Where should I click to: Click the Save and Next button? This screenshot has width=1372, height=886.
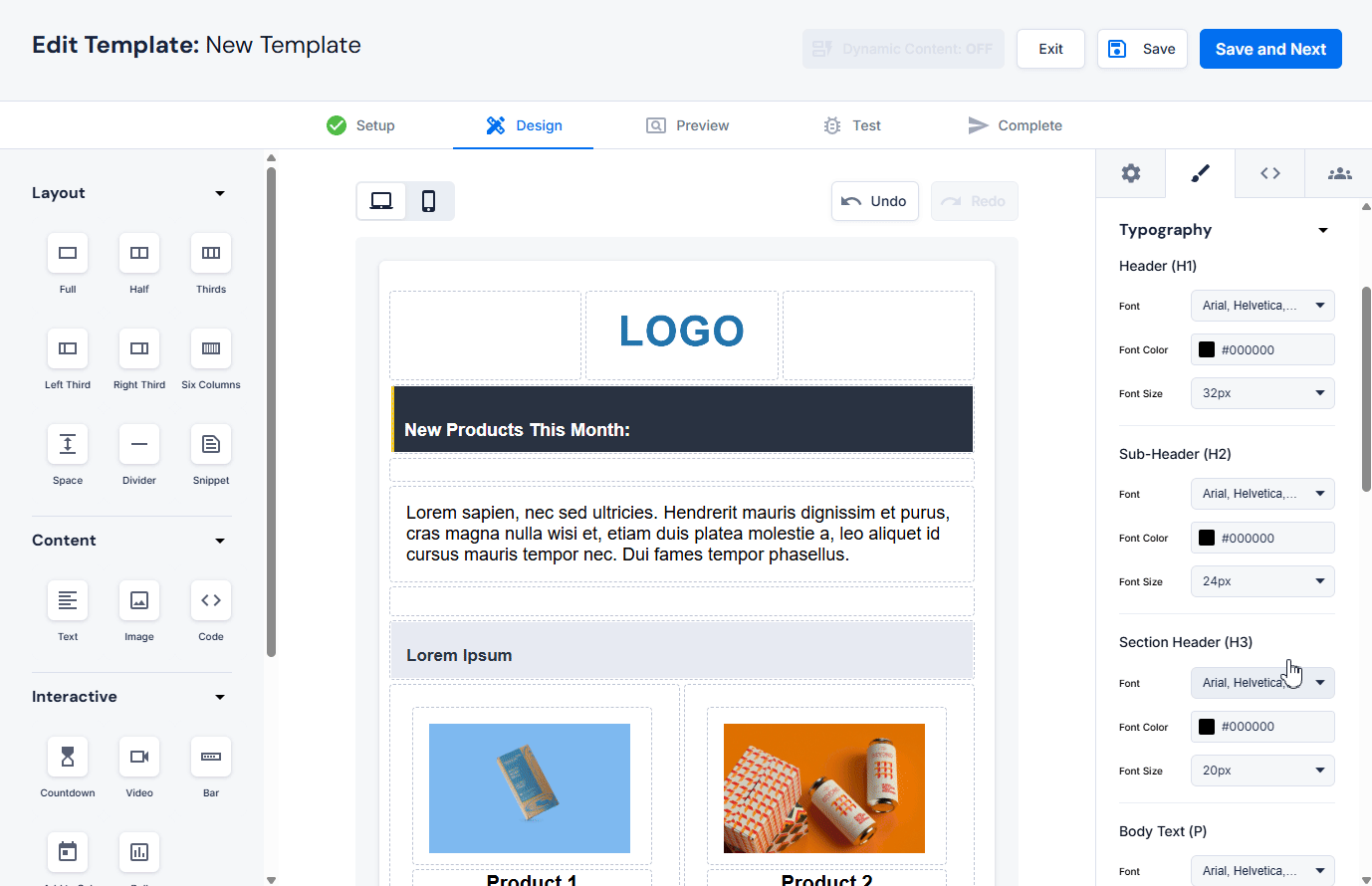[1269, 49]
